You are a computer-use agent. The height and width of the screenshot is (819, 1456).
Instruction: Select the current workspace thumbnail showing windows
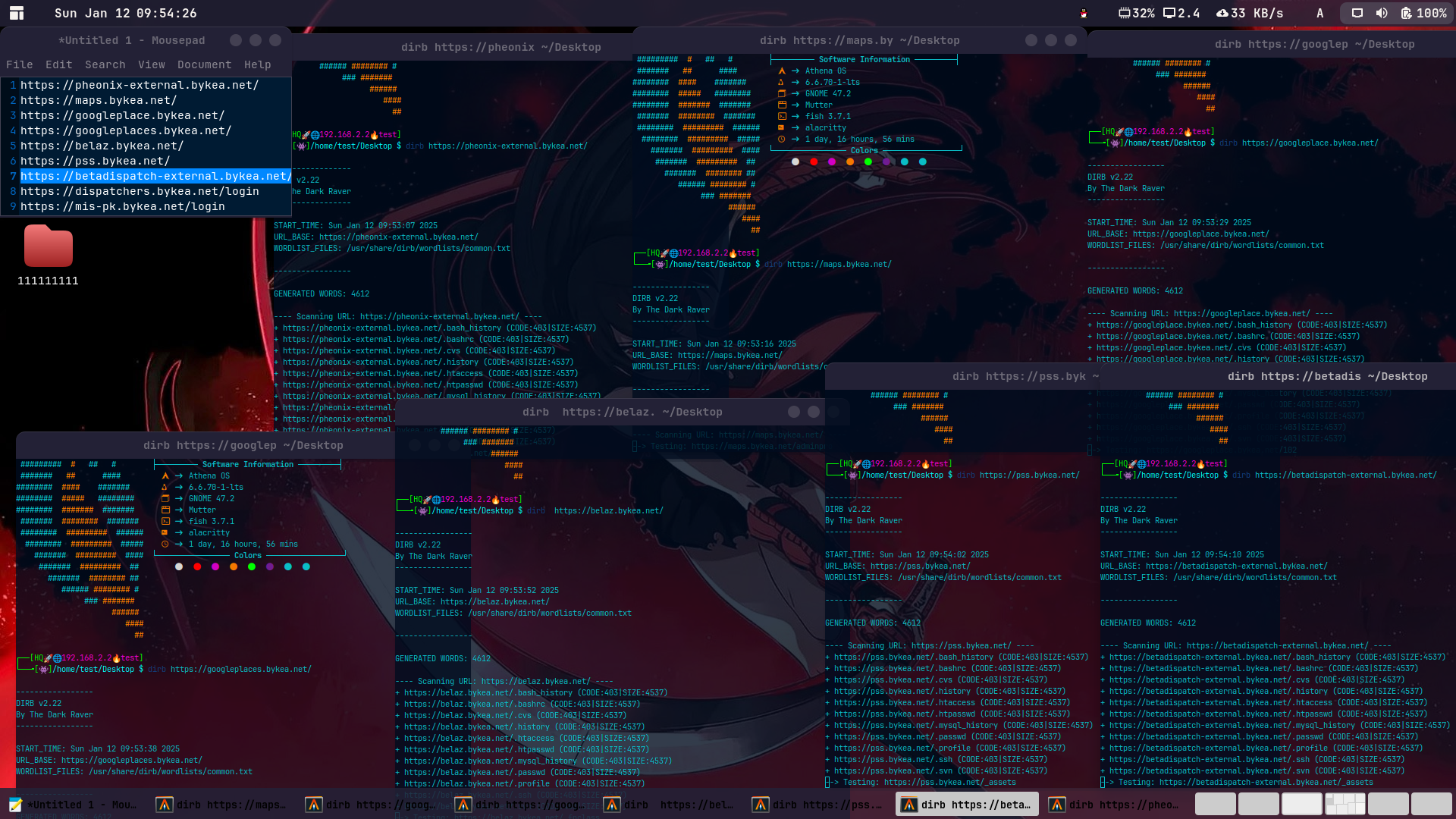pos(1345,804)
